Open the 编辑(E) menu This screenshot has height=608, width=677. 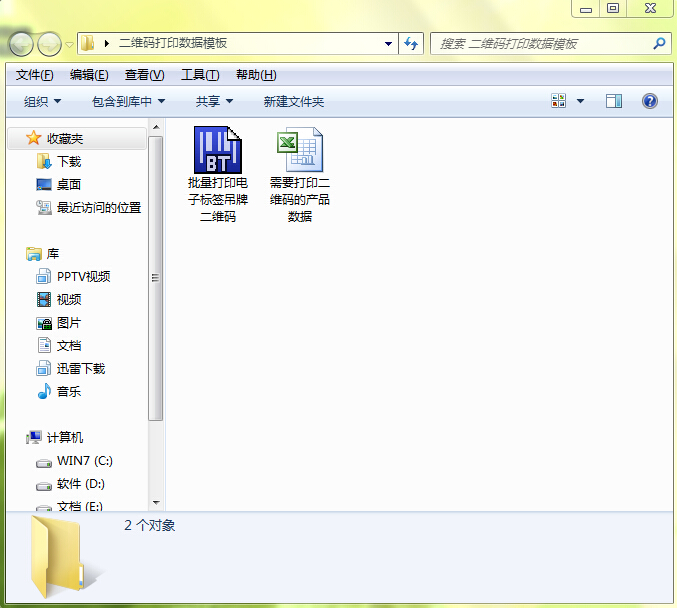89,75
